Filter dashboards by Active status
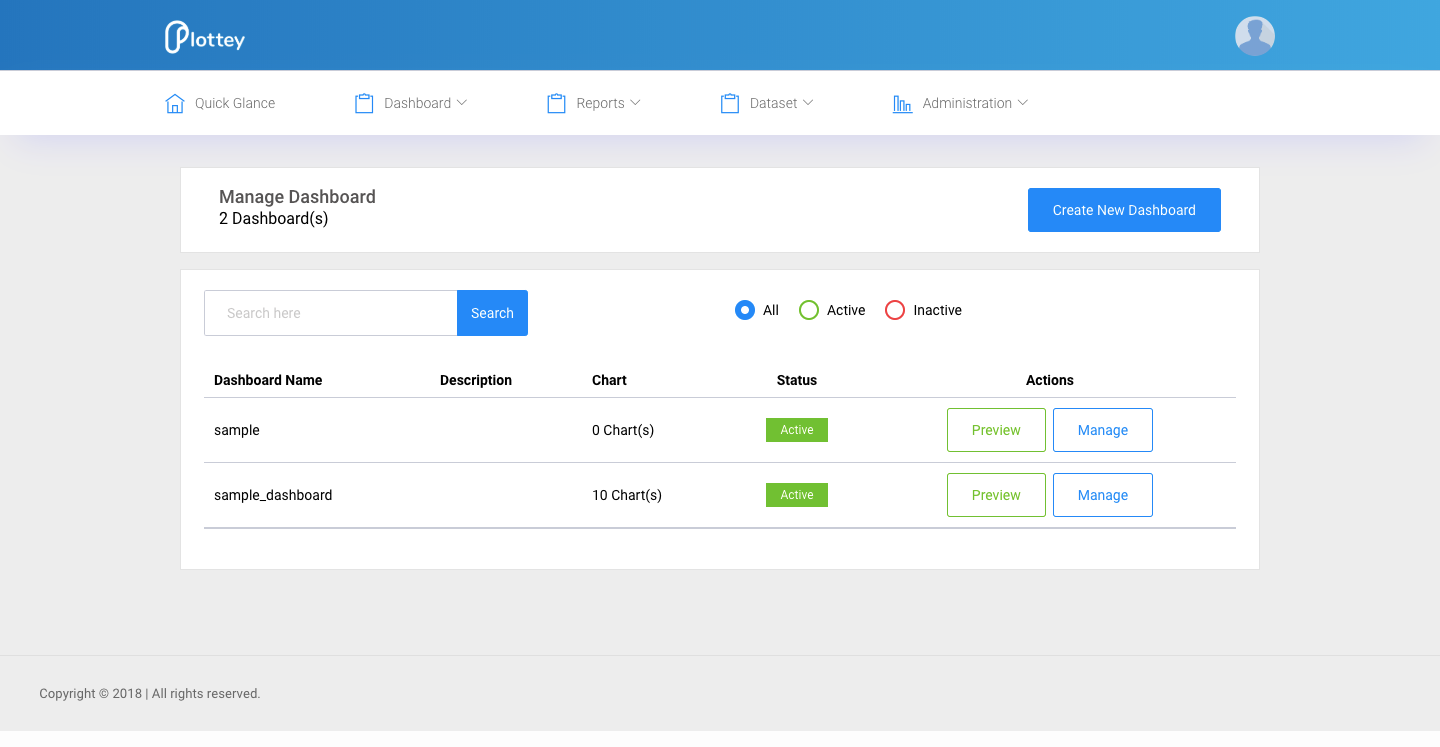The image size is (1440, 747). pos(808,310)
